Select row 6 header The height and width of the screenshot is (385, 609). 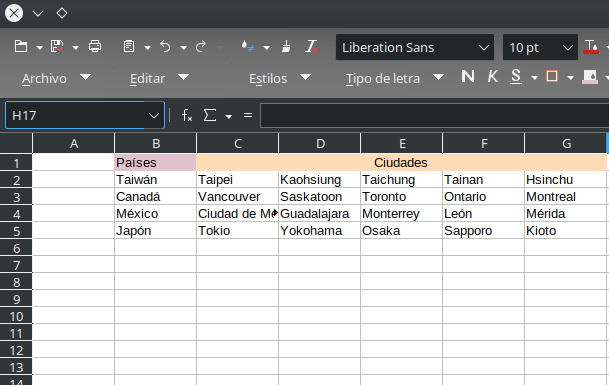[x=16, y=248]
